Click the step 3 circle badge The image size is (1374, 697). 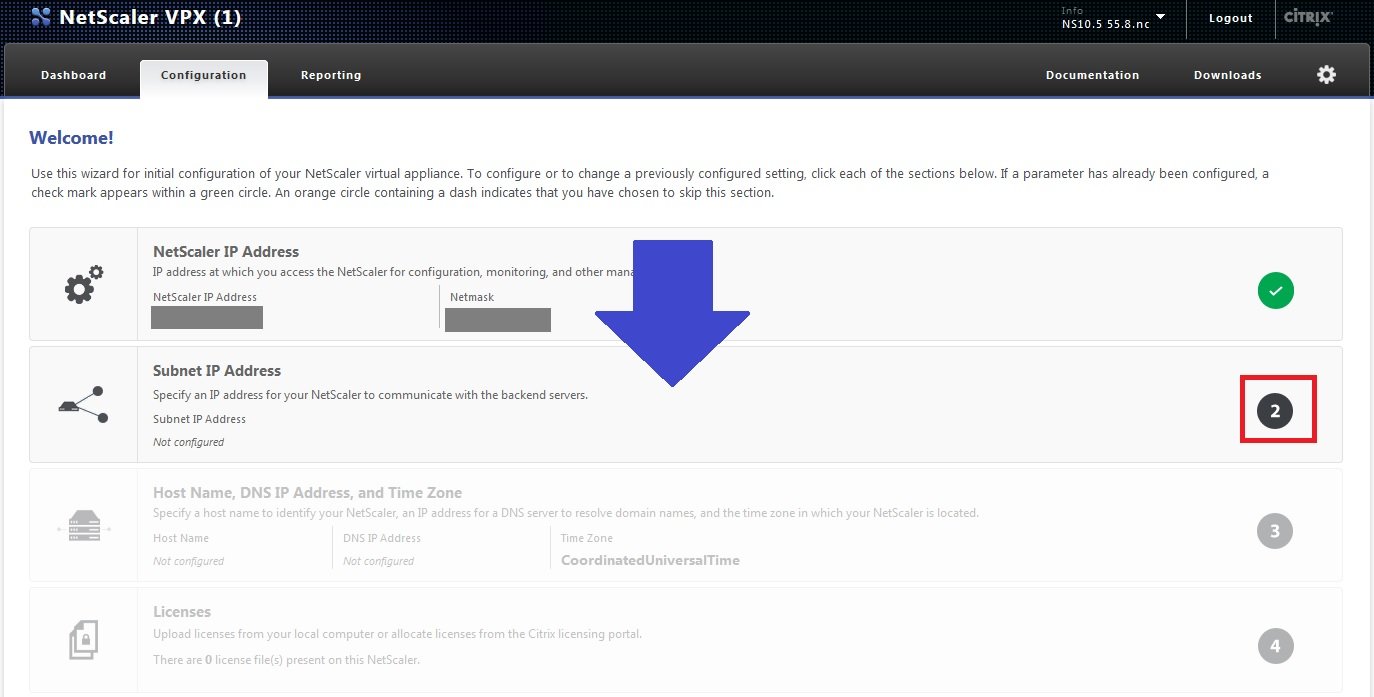[x=1275, y=531]
